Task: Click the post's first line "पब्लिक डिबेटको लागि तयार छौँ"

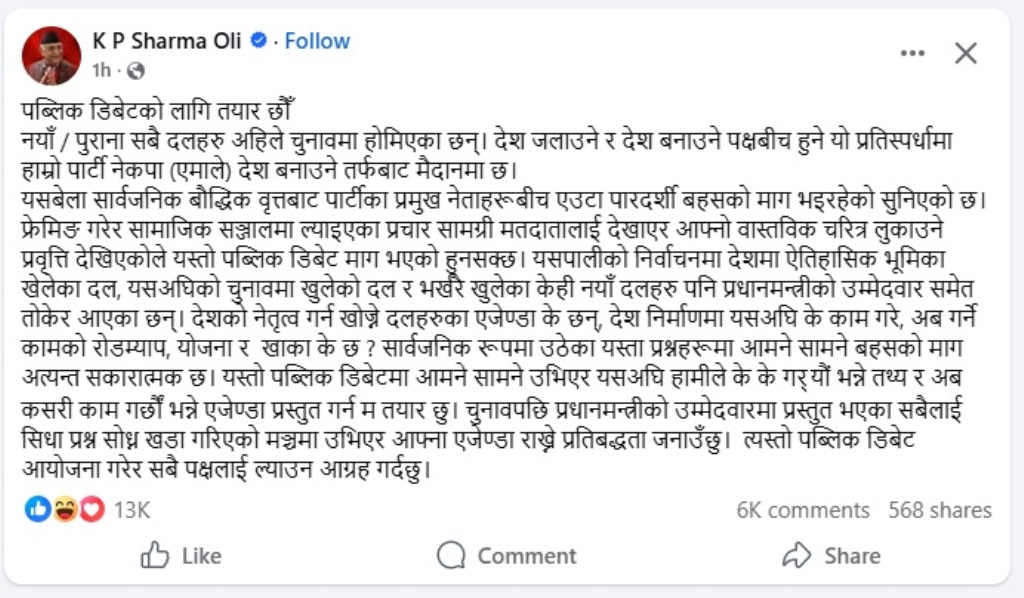Action: coord(160,108)
